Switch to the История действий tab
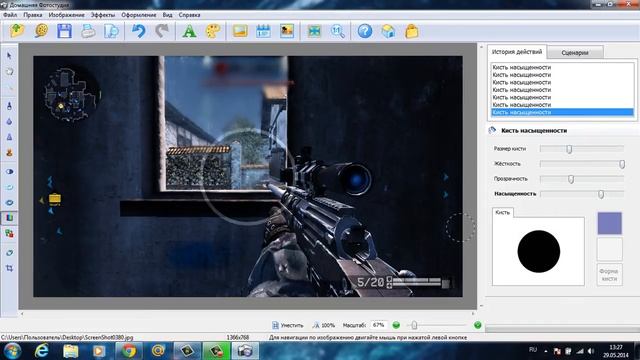This screenshot has height=360, width=640. pyautogui.click(x=517, y=52)
